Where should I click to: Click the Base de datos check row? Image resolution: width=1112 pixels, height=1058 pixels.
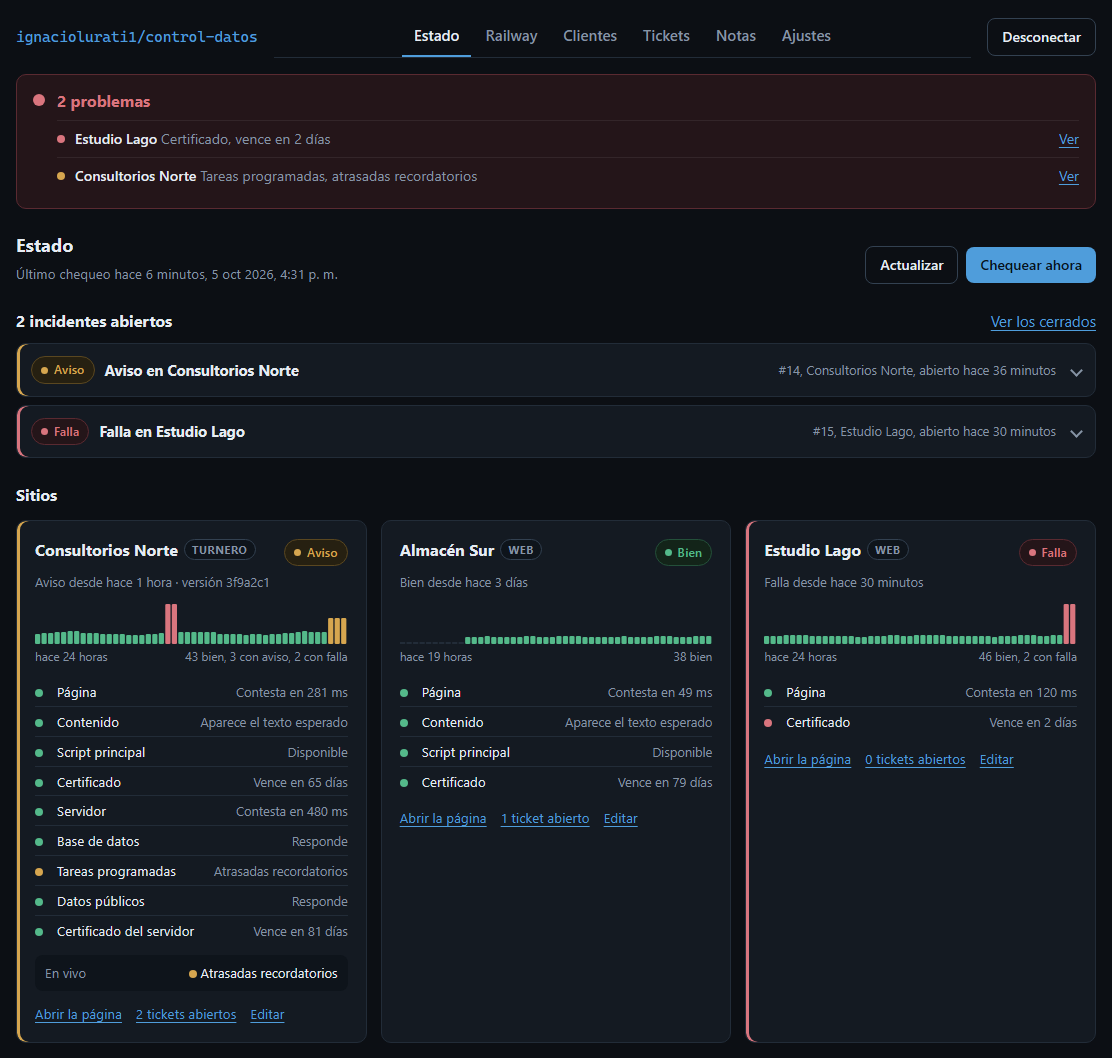(191, 842)
